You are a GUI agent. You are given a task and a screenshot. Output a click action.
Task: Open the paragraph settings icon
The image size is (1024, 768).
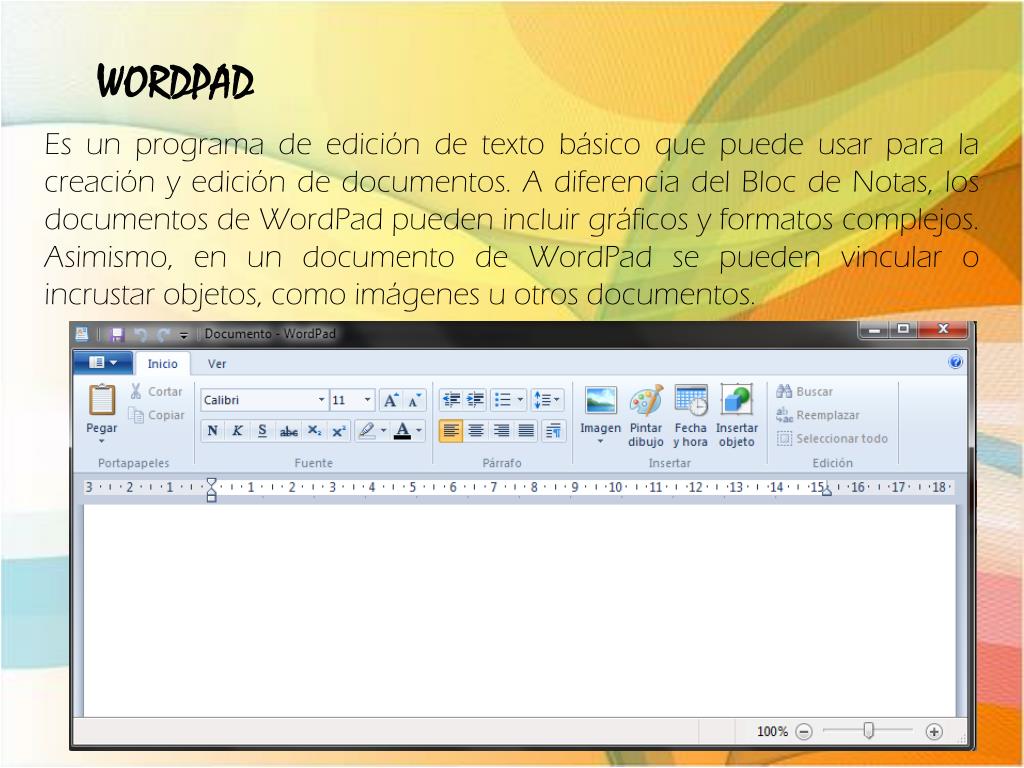point(553,430)
